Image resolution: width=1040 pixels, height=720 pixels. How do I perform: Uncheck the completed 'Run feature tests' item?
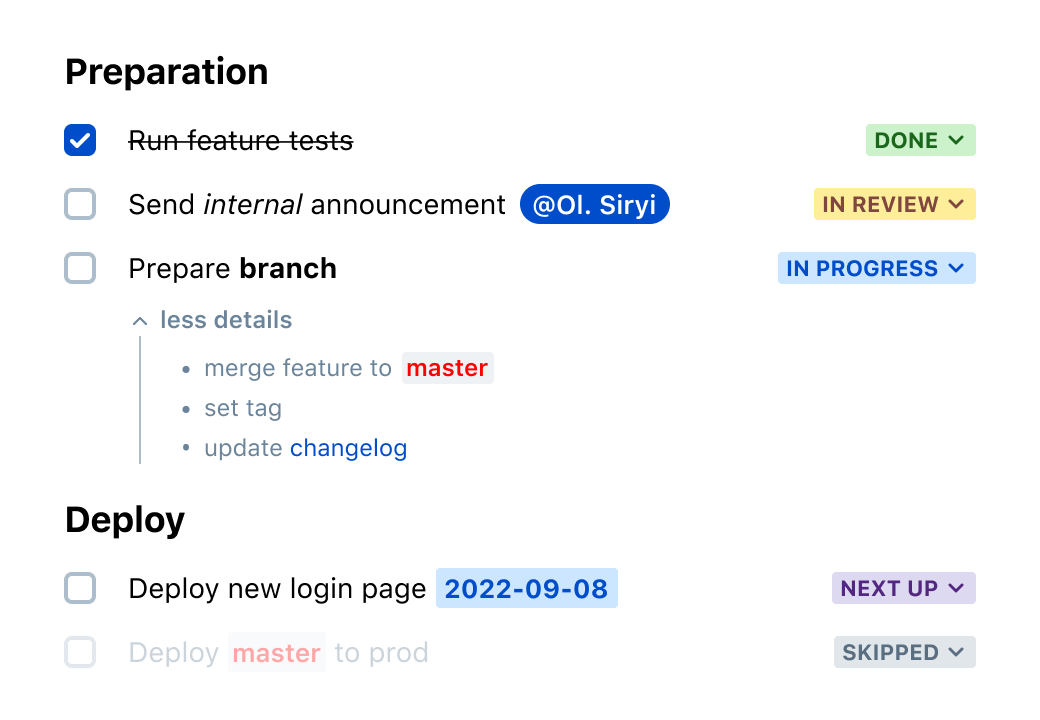coord(79,140)
